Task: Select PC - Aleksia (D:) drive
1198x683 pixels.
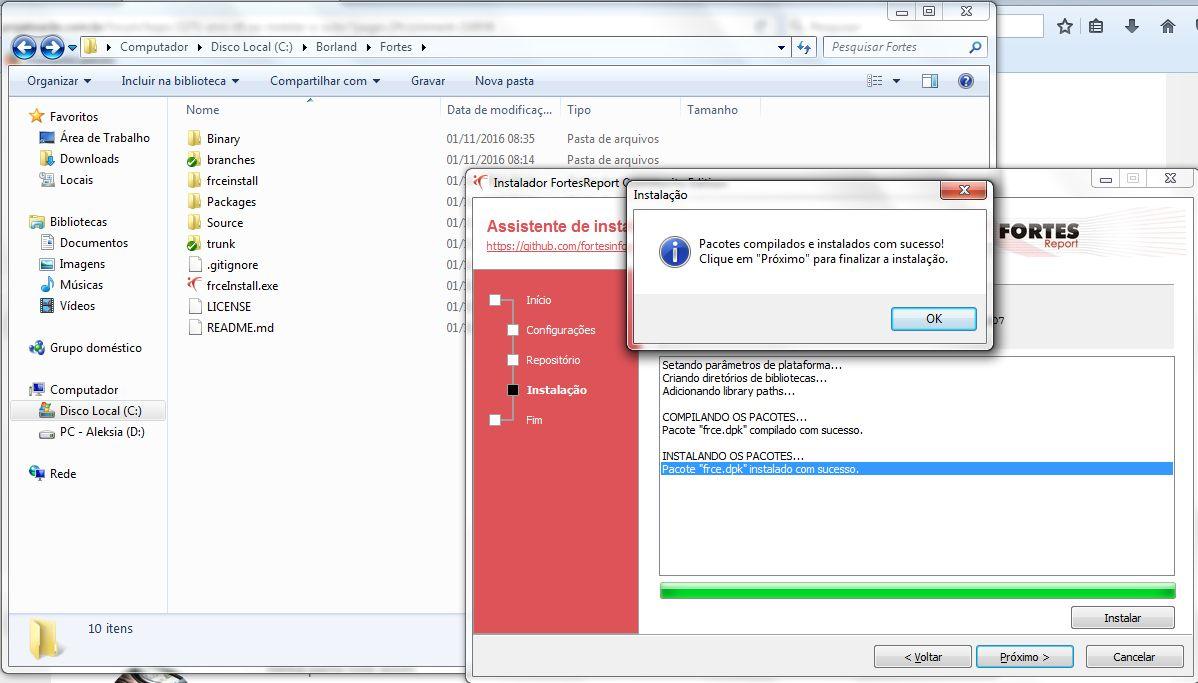Action: [x=102, y=432]
